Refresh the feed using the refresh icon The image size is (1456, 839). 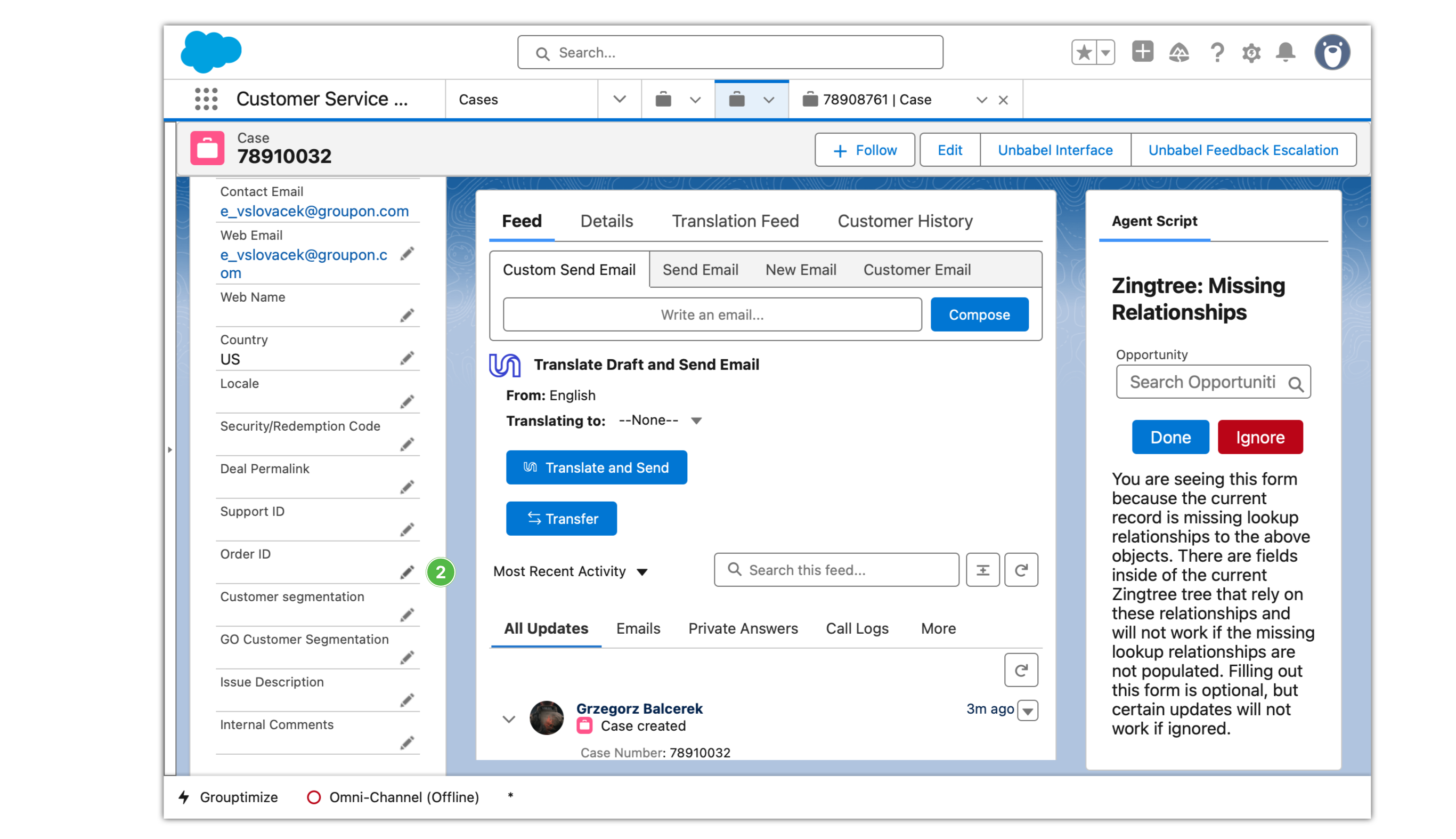tap(1021, 570)
